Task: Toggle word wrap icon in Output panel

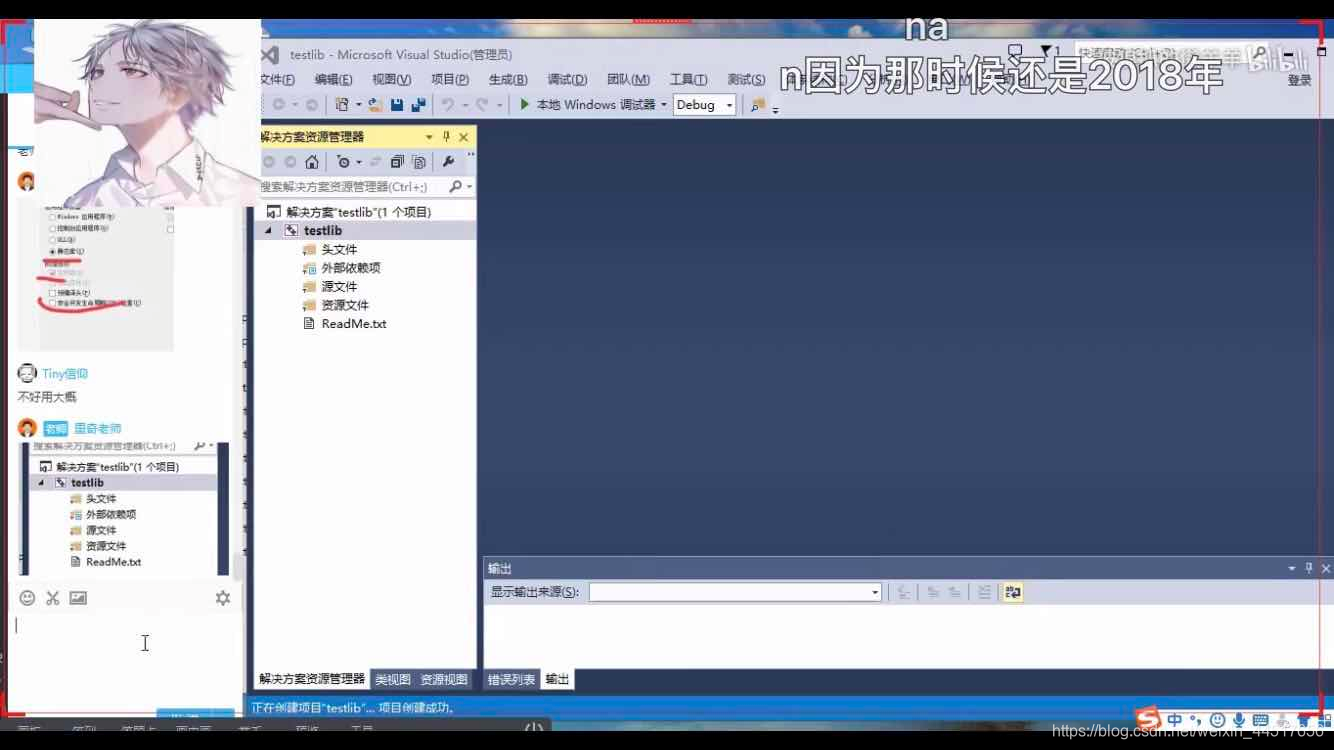Action: pyautogui.click(x=1013, y=592)
